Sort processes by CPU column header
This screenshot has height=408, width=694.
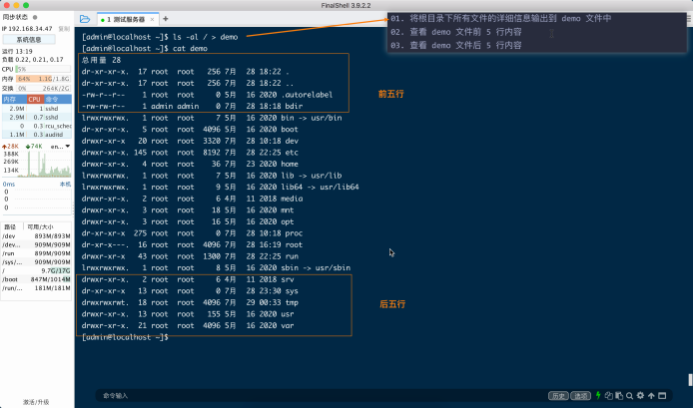click(x=35, y=99)
